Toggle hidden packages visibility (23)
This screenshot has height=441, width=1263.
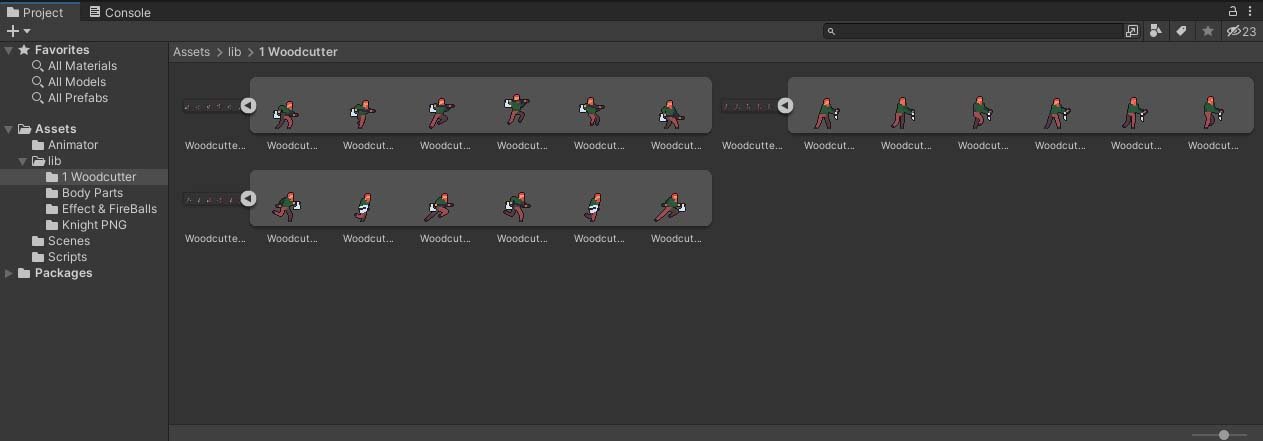tap(1241, 31)
